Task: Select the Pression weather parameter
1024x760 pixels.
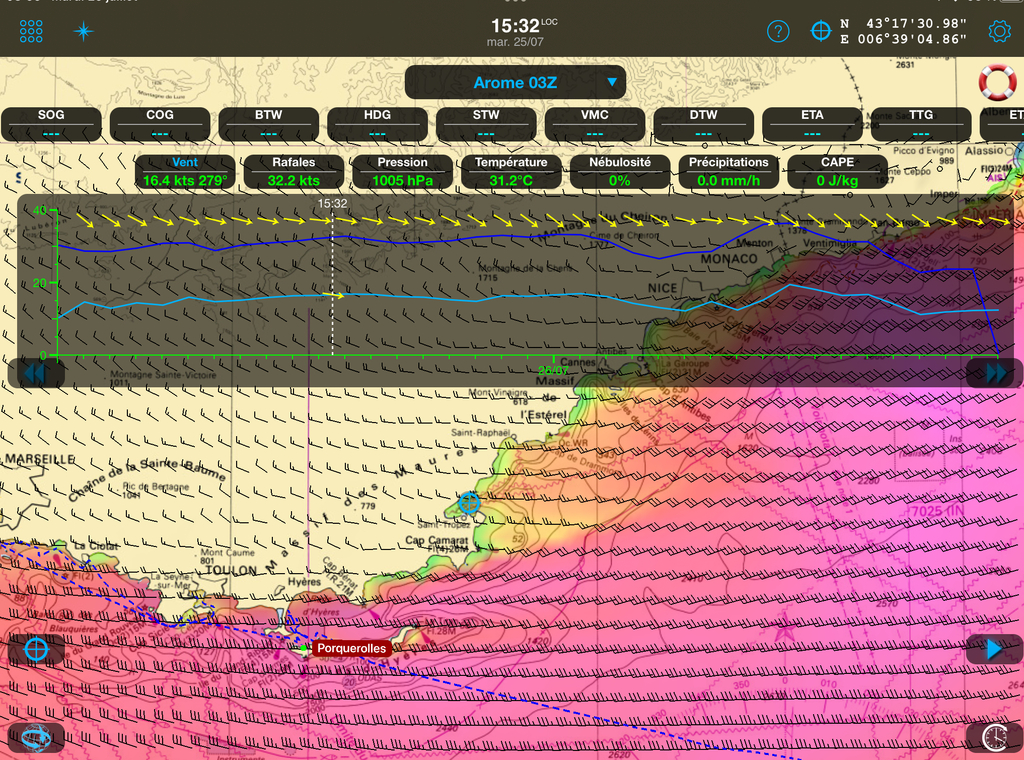Action: point(402,172)
